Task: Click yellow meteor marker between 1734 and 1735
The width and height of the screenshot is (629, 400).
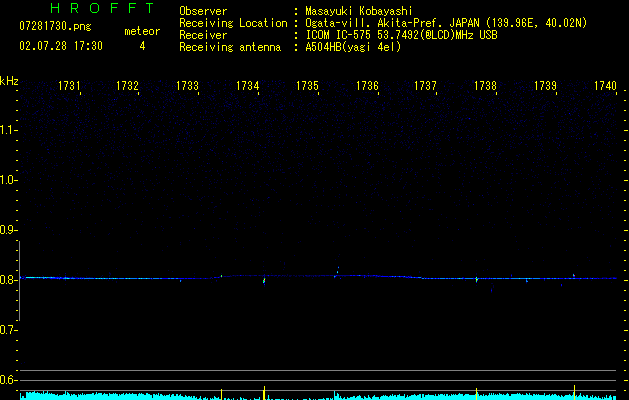Action: 264,393
